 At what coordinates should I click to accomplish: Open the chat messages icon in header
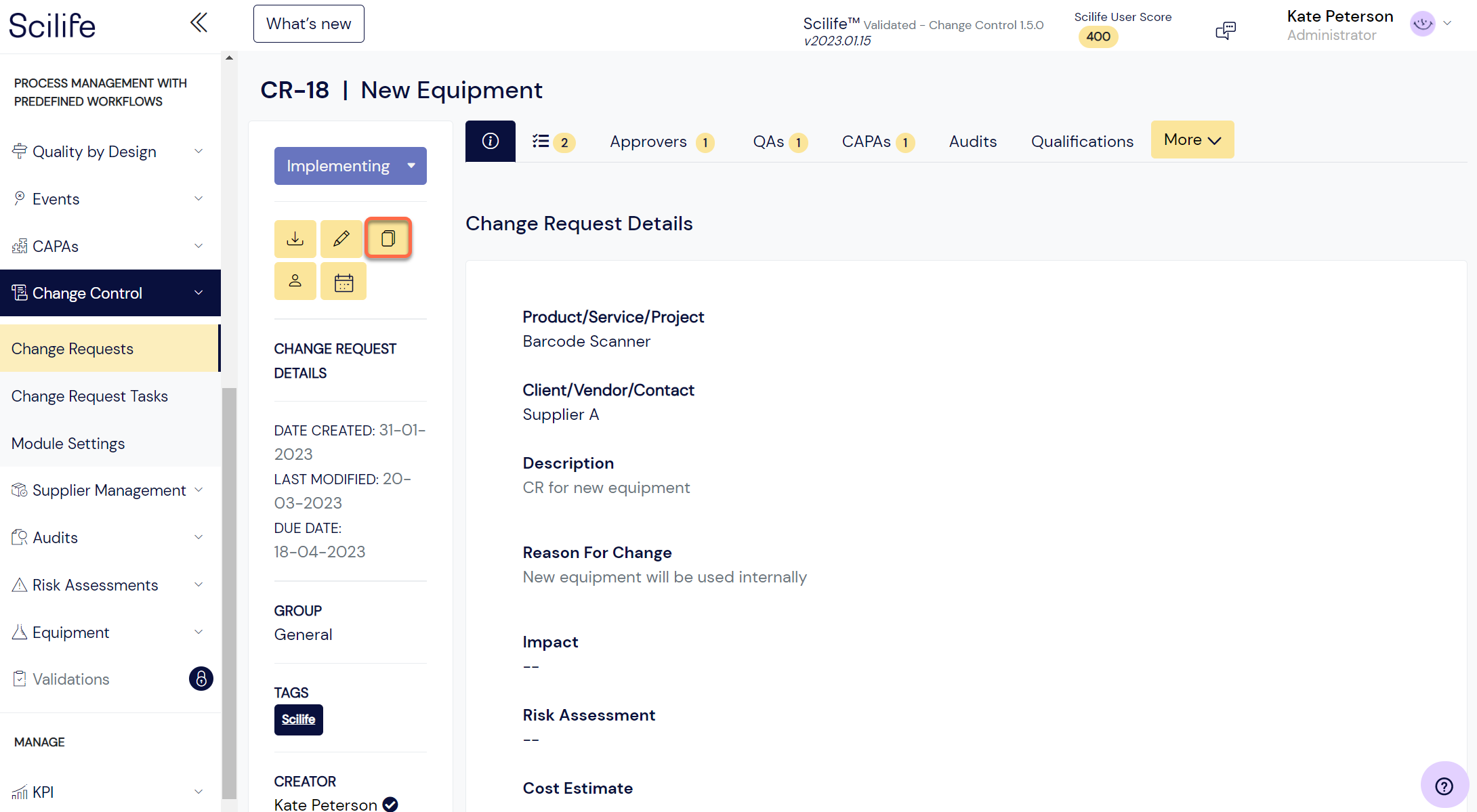(x=1226, y=30)
